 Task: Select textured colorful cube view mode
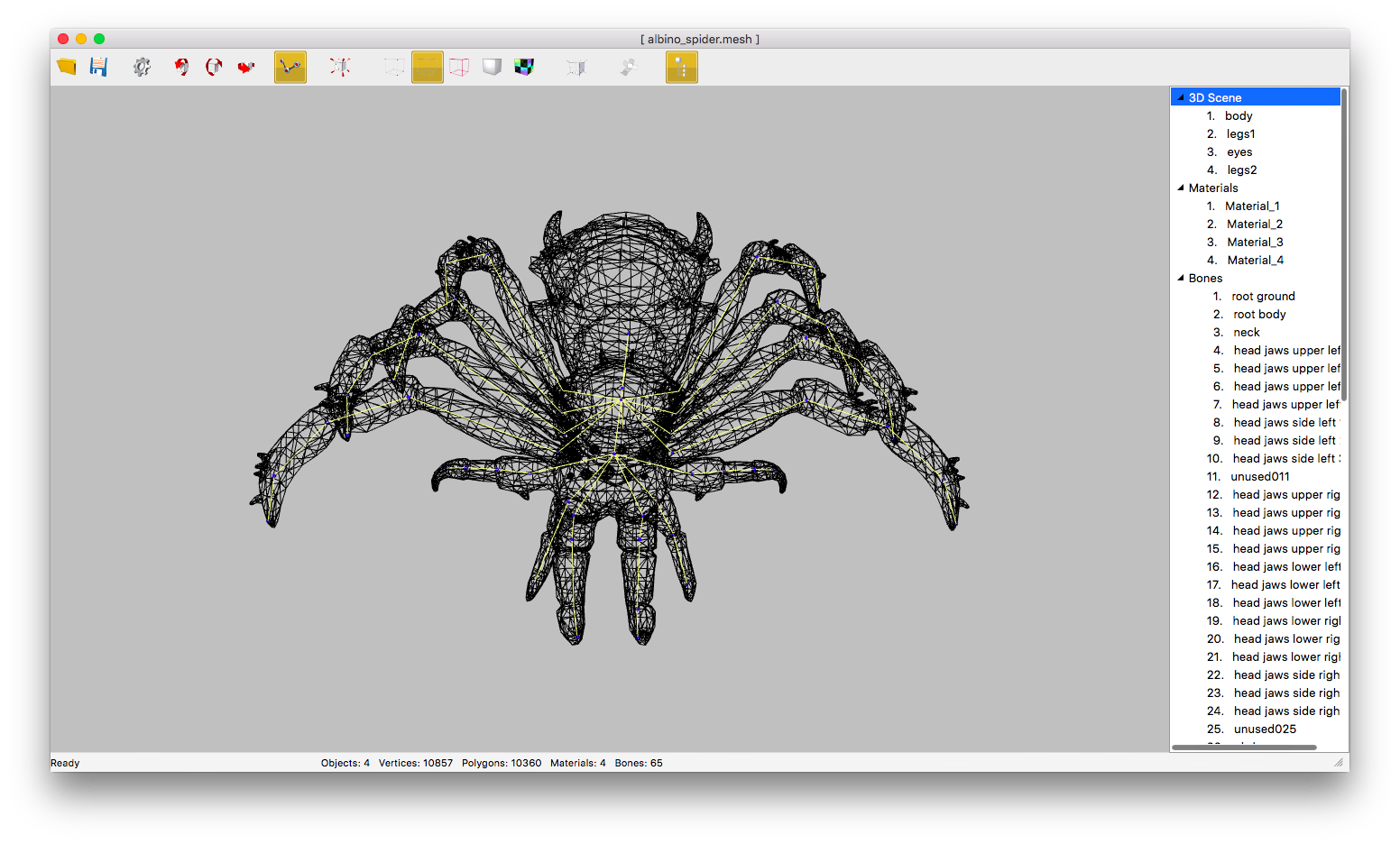tap(524, 67)
